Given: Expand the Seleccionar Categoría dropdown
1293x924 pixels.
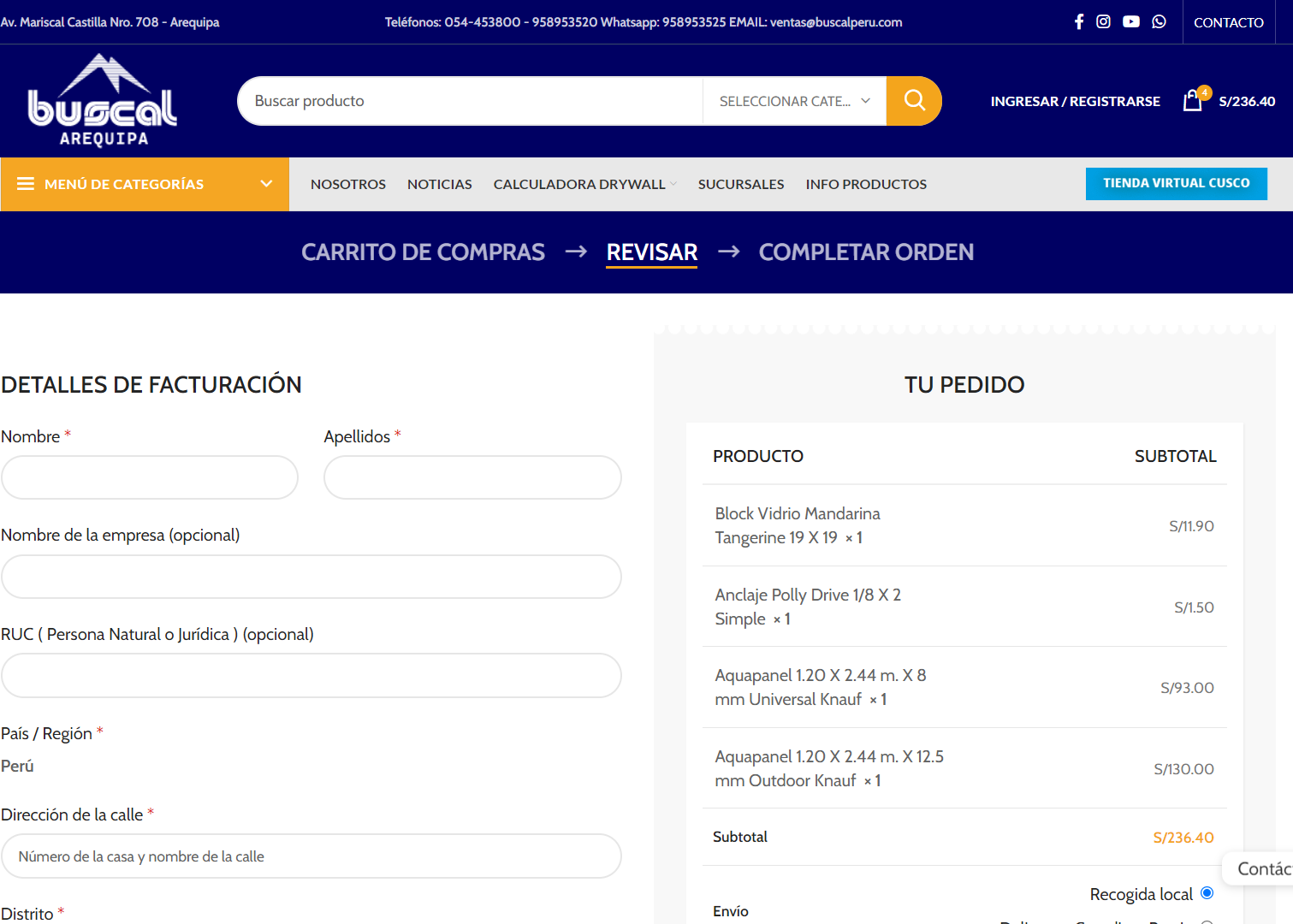Looking at the screenshot, I should (x=793, y=101).
